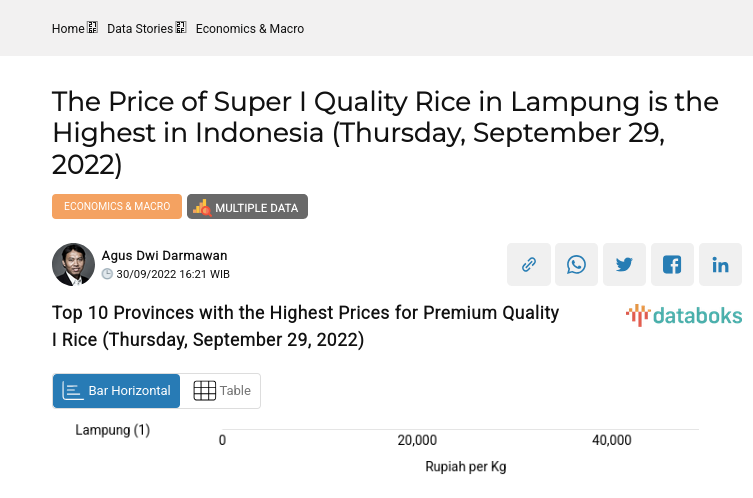753x498 pixels.
Task: Click the chart icon in Multiple Data badge
Action: (201, 207)
